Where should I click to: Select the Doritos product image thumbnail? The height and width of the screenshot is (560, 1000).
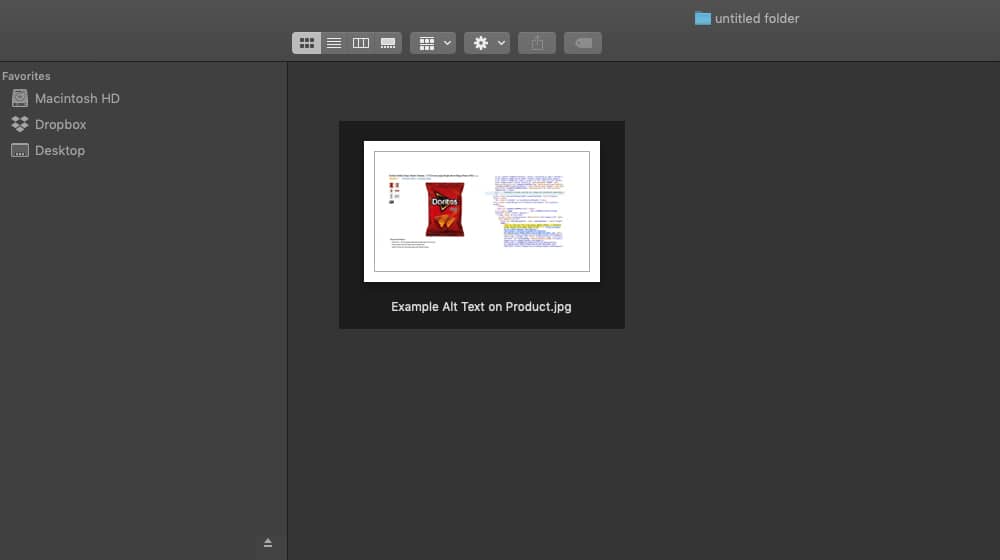[x=482, y=211]
